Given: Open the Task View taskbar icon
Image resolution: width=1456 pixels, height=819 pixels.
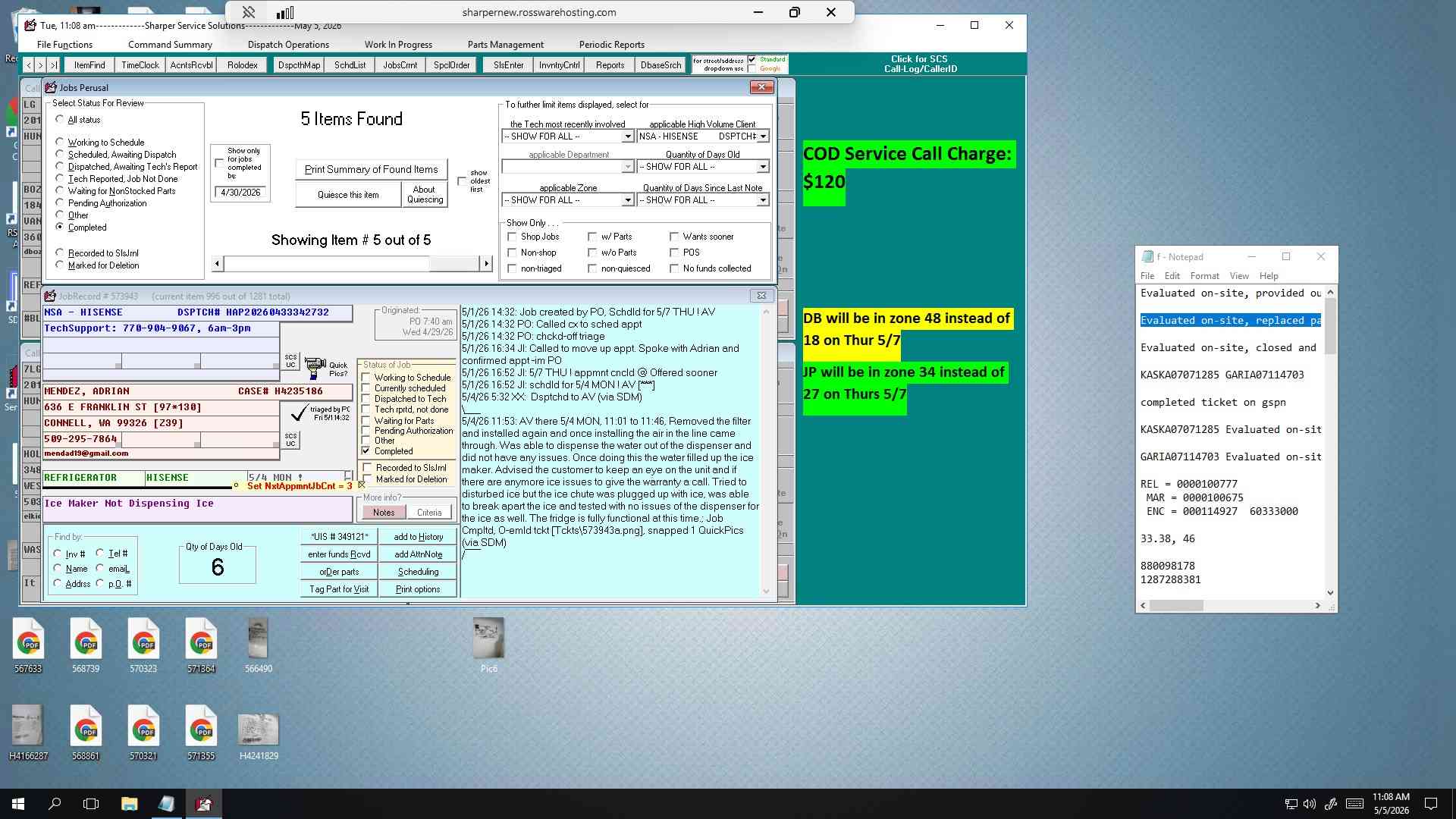Looking at the screenshot, I should coord(91,804).
